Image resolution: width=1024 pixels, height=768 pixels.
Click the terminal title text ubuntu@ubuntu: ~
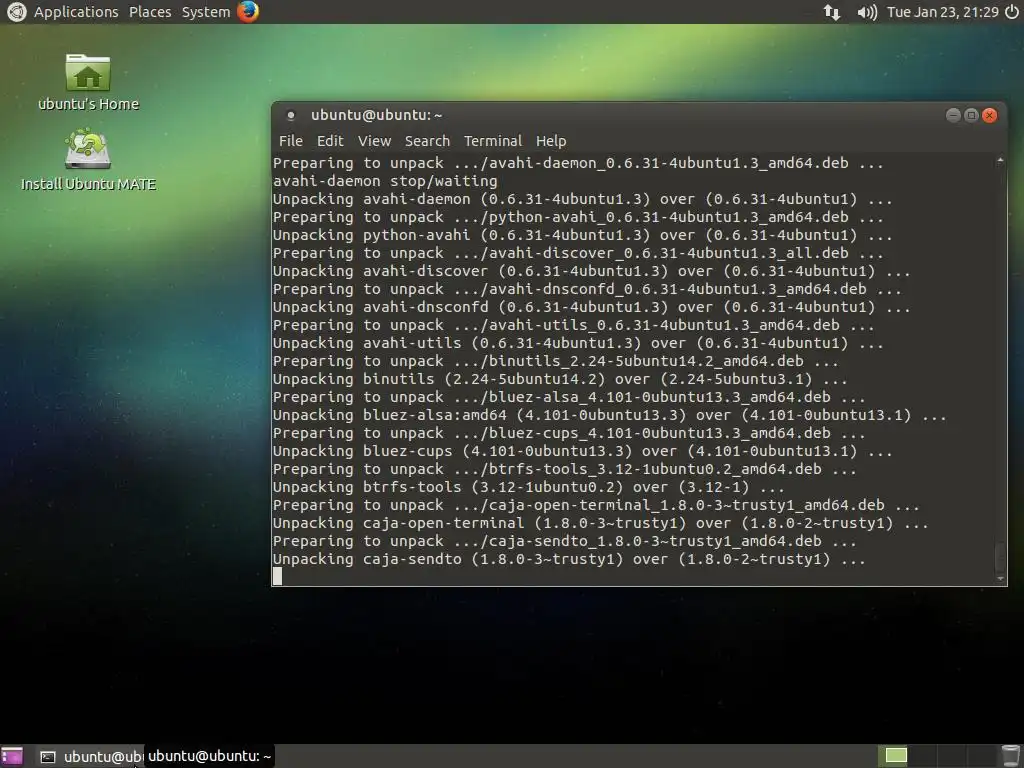pos(377,116)
